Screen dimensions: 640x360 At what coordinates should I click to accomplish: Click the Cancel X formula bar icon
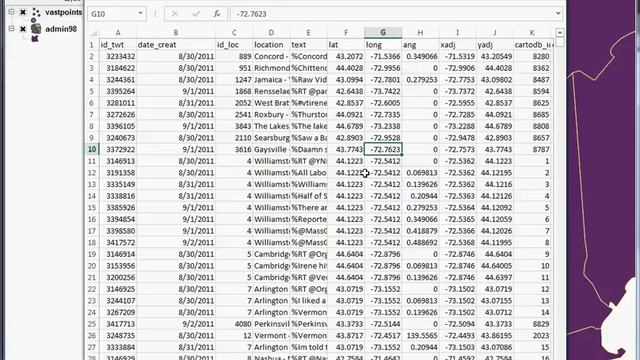175,14
